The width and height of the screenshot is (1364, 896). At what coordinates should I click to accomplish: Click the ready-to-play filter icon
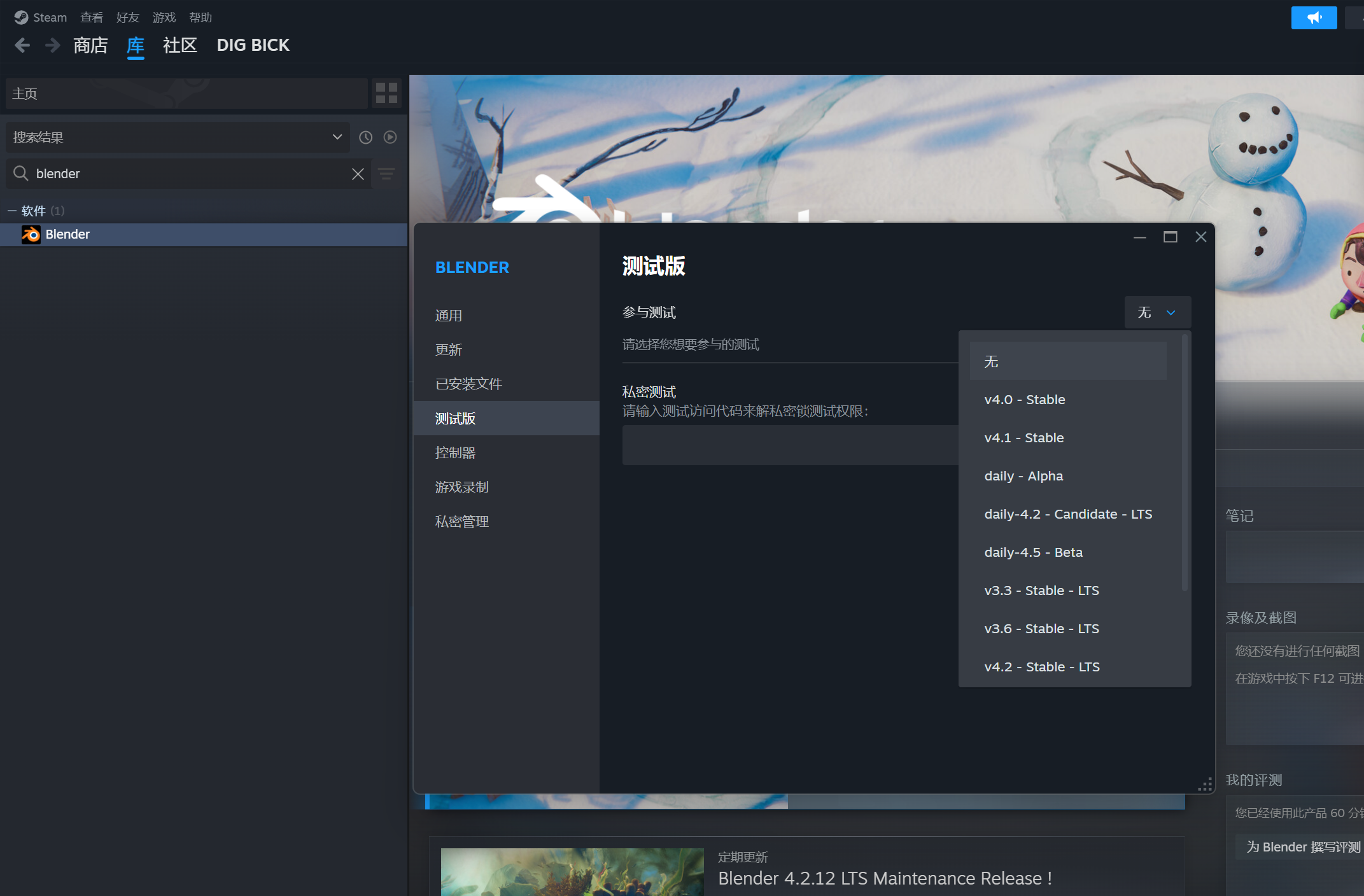point(390,137)
